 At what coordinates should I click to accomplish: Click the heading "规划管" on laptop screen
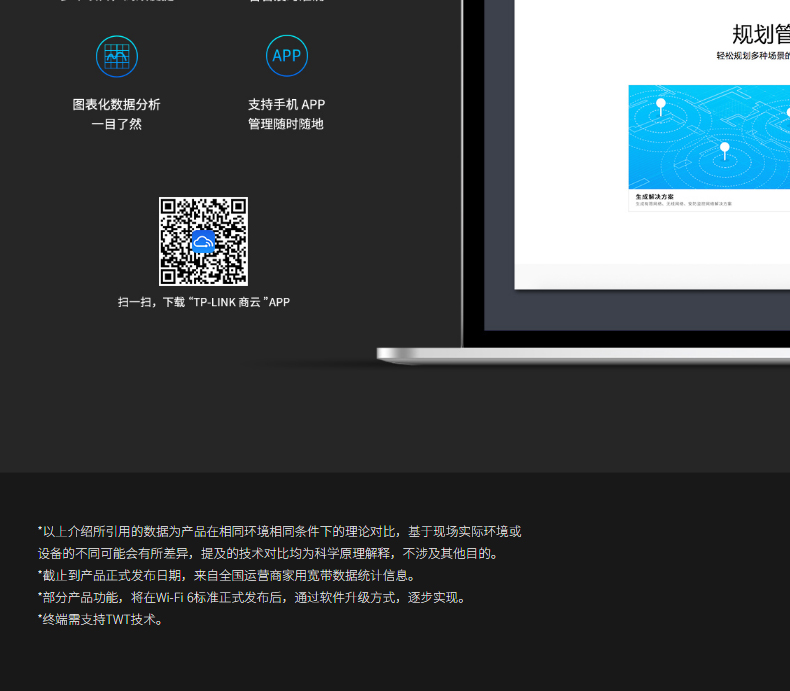[x=761, y=35]
